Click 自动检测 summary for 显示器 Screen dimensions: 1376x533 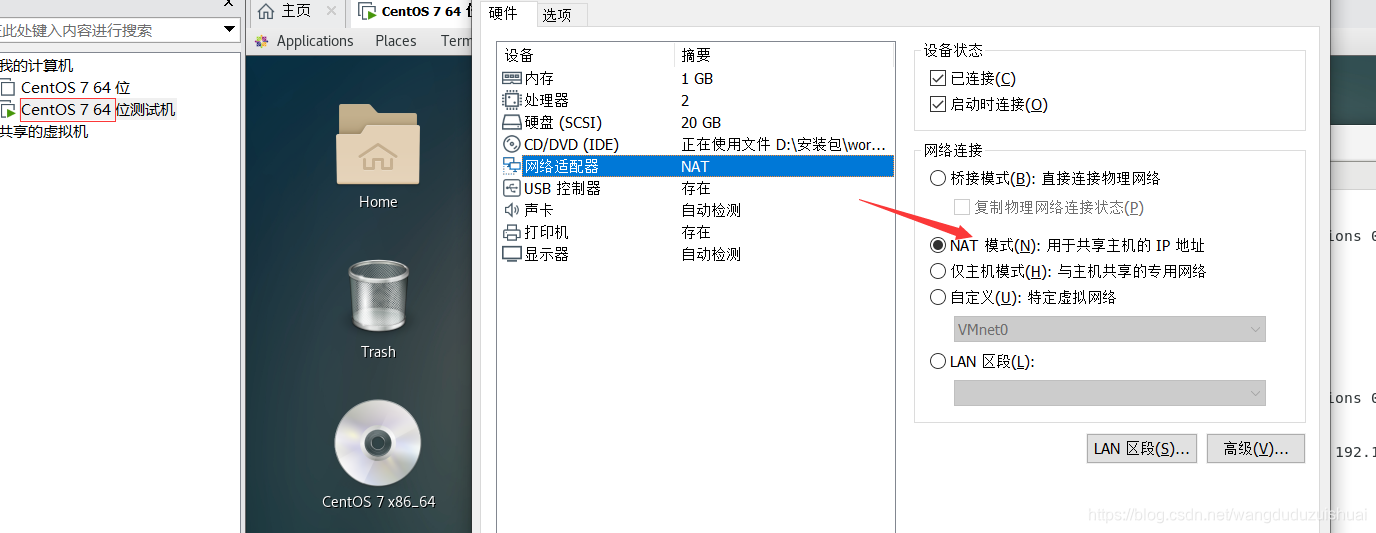(711, 254)
